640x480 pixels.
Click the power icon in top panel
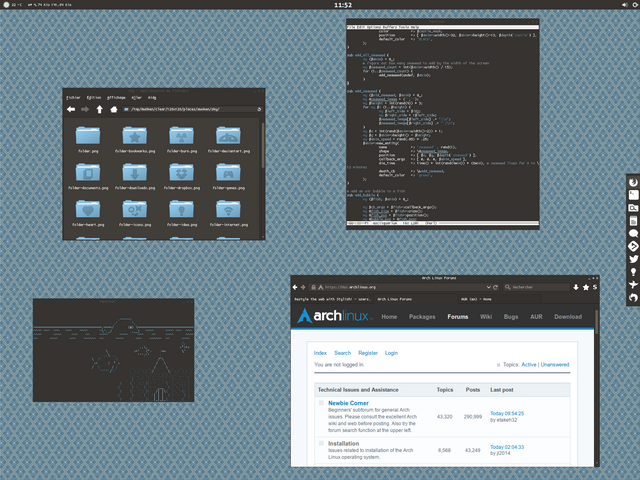click(x=636, y=4)
